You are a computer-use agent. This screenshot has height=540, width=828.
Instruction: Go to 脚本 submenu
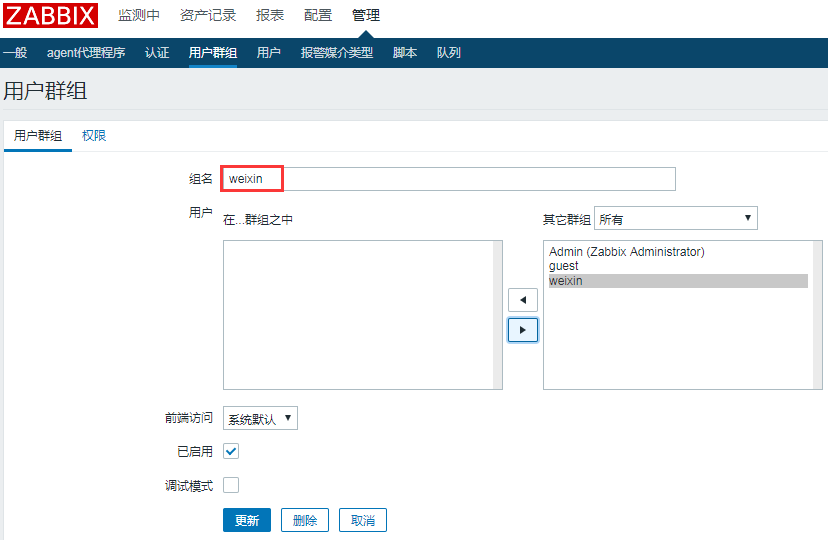click(405, 53)
